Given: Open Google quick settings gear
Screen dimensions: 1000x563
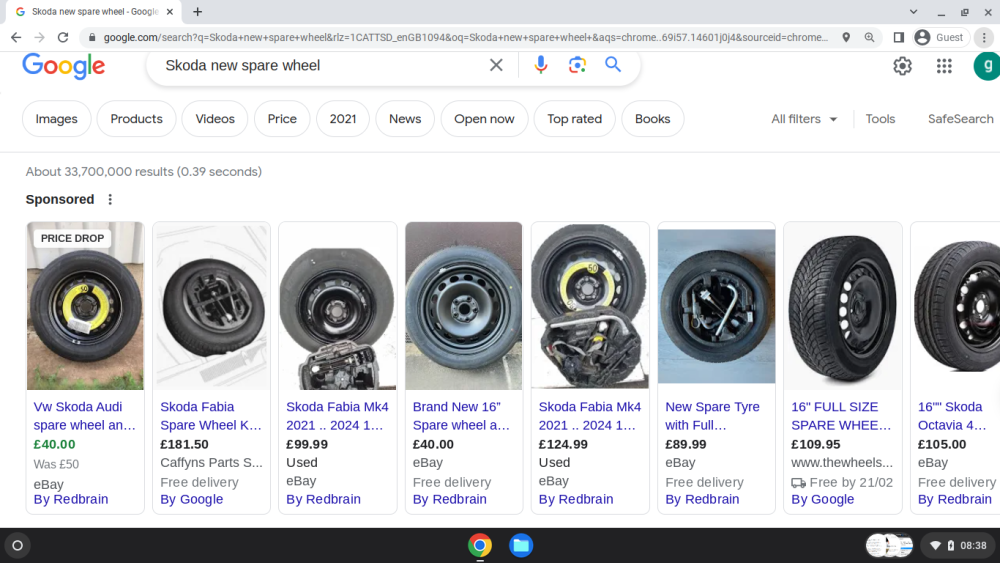Looking at the screenshot, I should 902,66.
